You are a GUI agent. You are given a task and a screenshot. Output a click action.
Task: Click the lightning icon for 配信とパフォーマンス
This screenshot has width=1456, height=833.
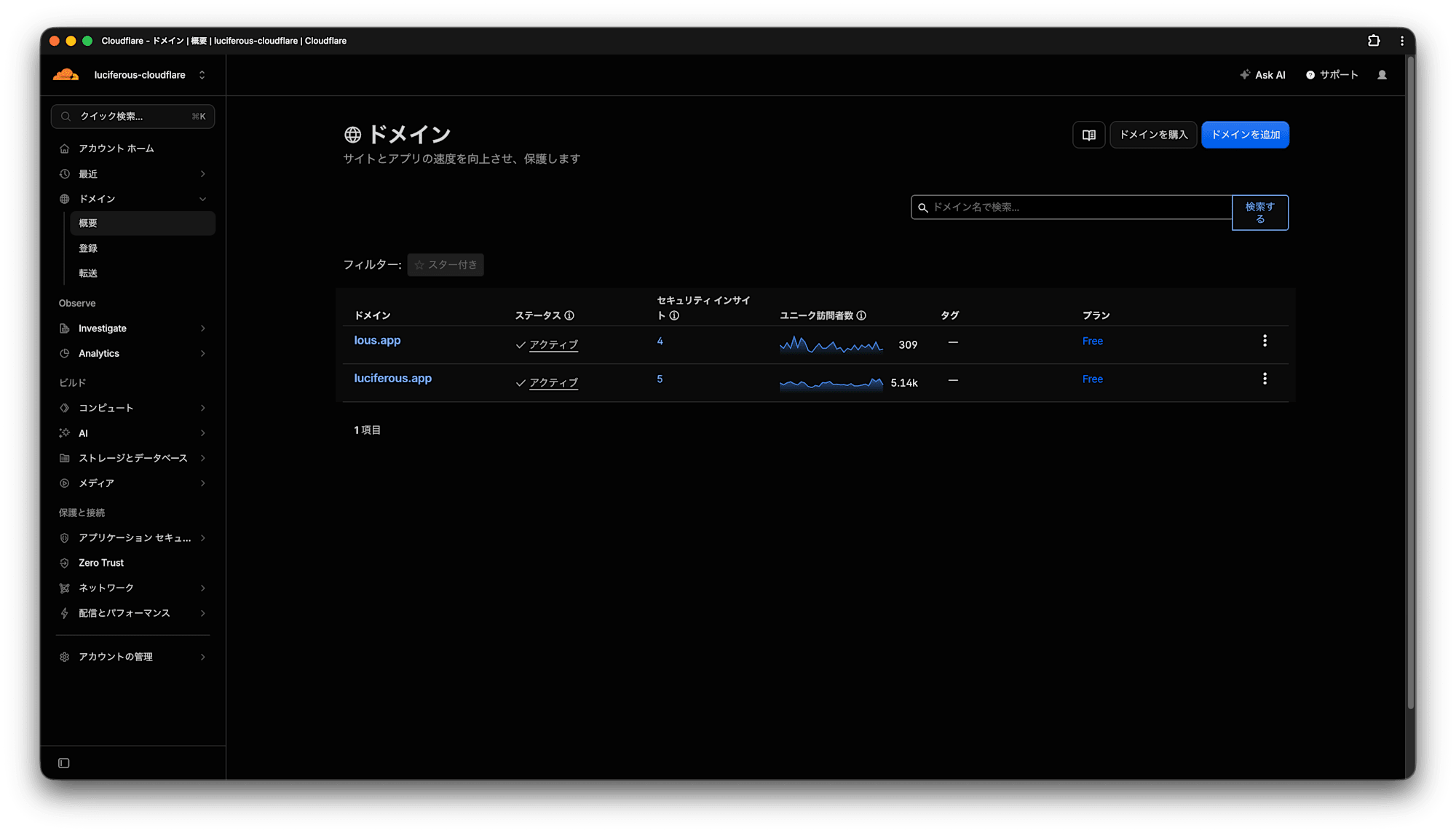(x=65, y=613)
